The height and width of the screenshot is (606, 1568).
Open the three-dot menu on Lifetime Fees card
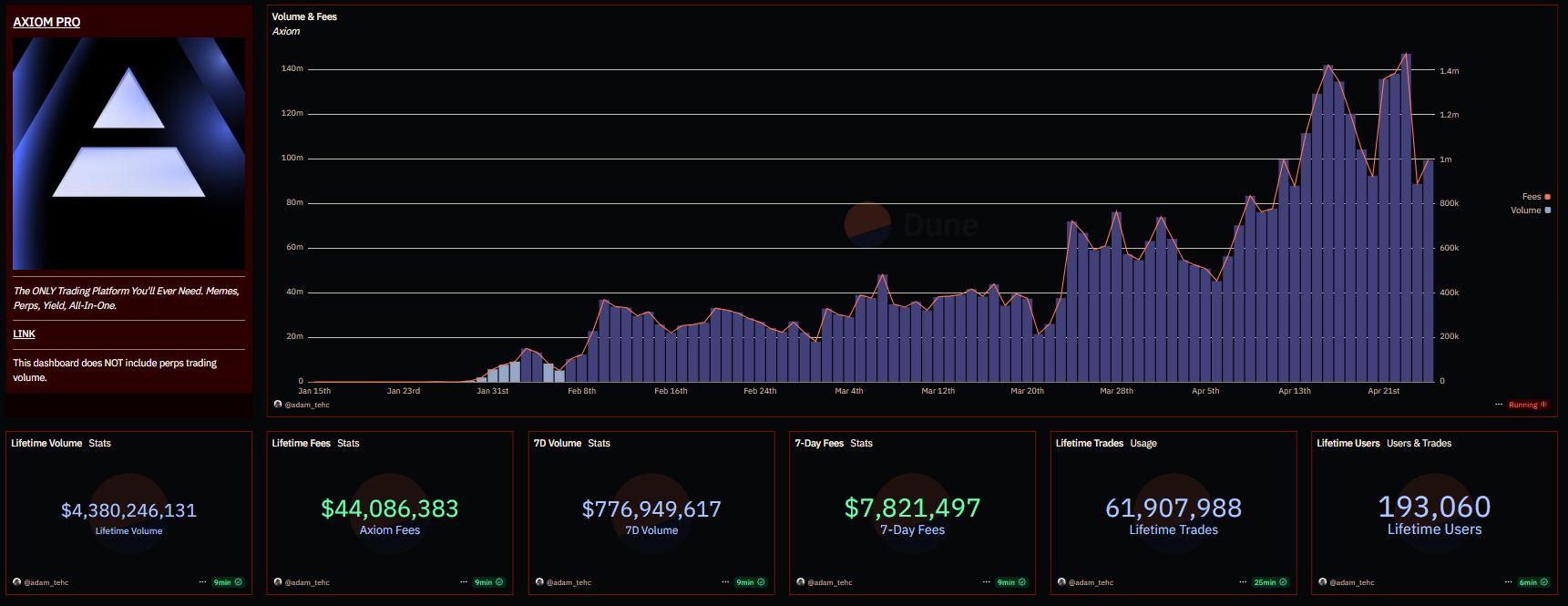click(x=464, y=582)
